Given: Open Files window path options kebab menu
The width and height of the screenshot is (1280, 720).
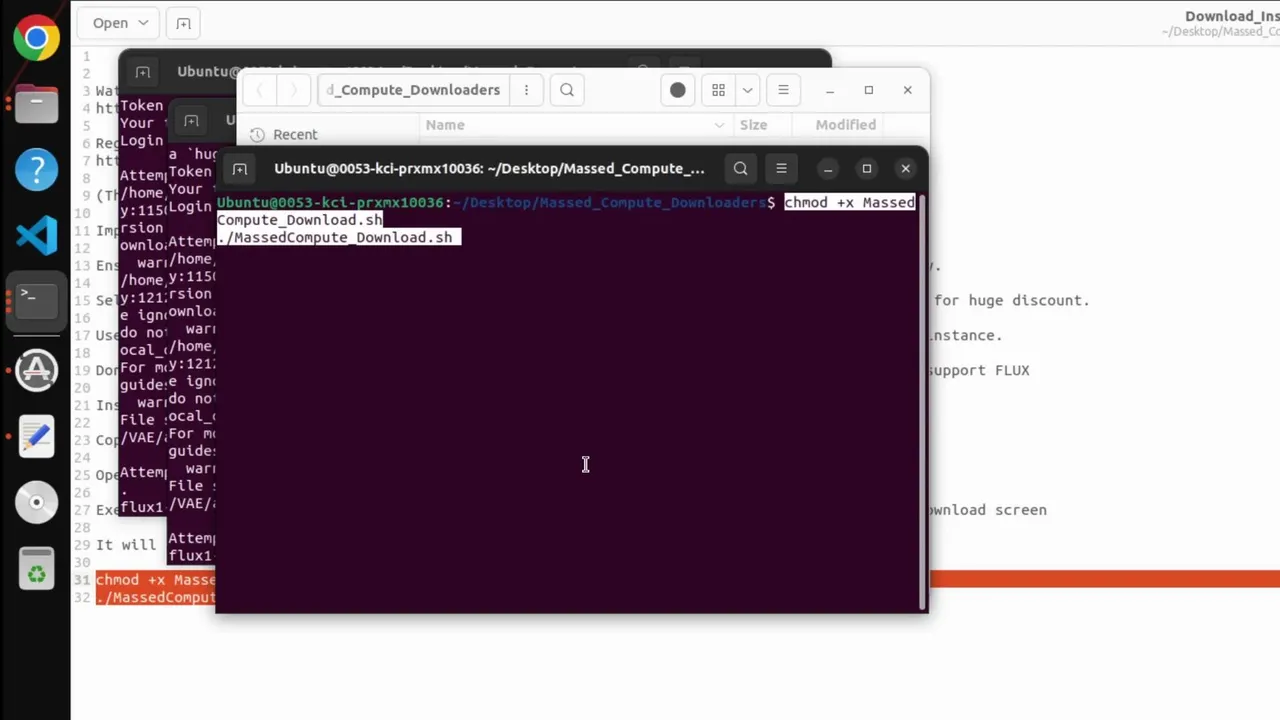Looking at the screenshot, I should click(526, 90).
